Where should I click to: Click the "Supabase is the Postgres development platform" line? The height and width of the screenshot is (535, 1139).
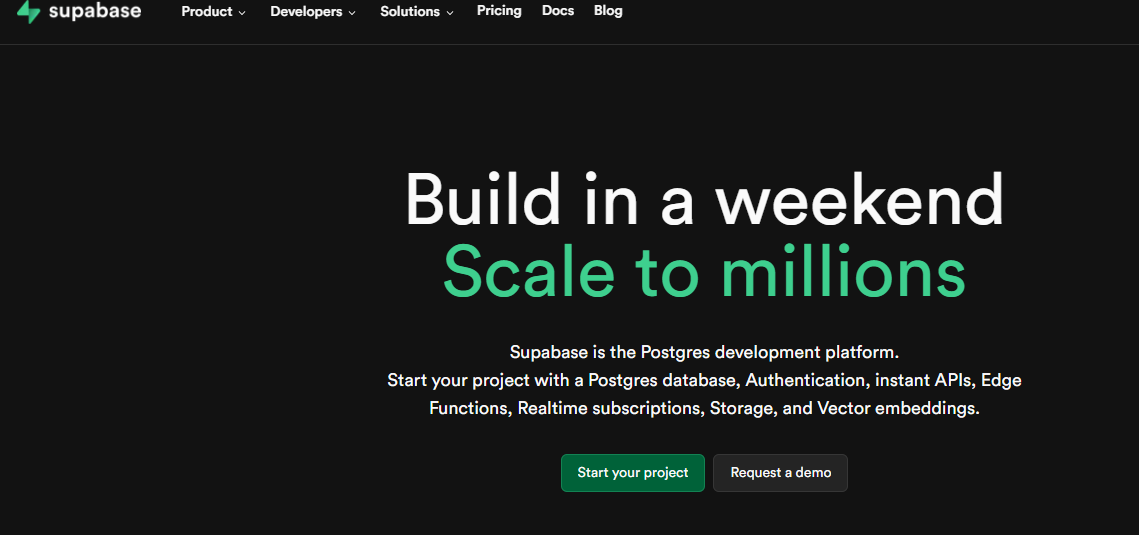click(x=704, y=352)
